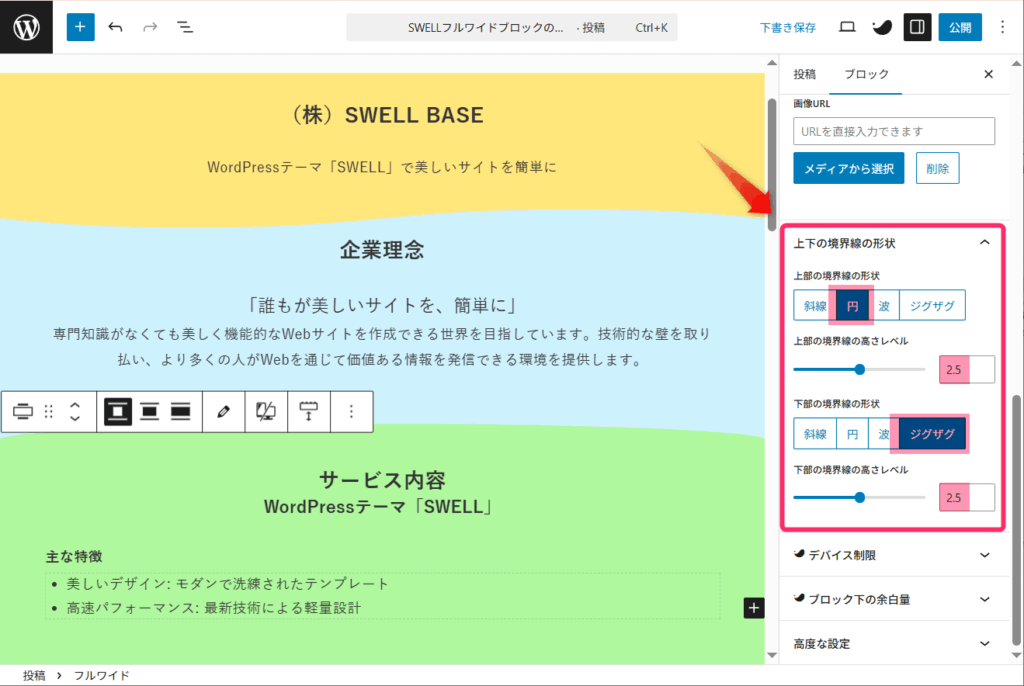The width and height of the screenshot is (1024, 686).
Task: Open the document overview list view
Action: (185, 27)
